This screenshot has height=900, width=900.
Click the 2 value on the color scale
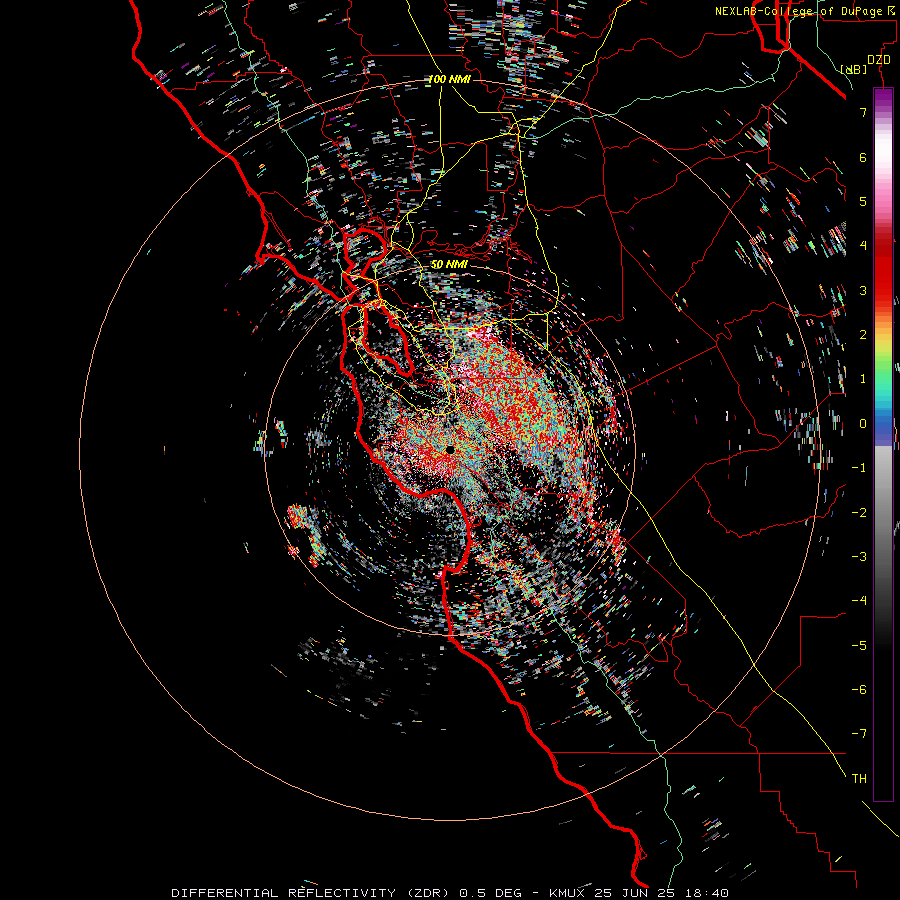863,334
